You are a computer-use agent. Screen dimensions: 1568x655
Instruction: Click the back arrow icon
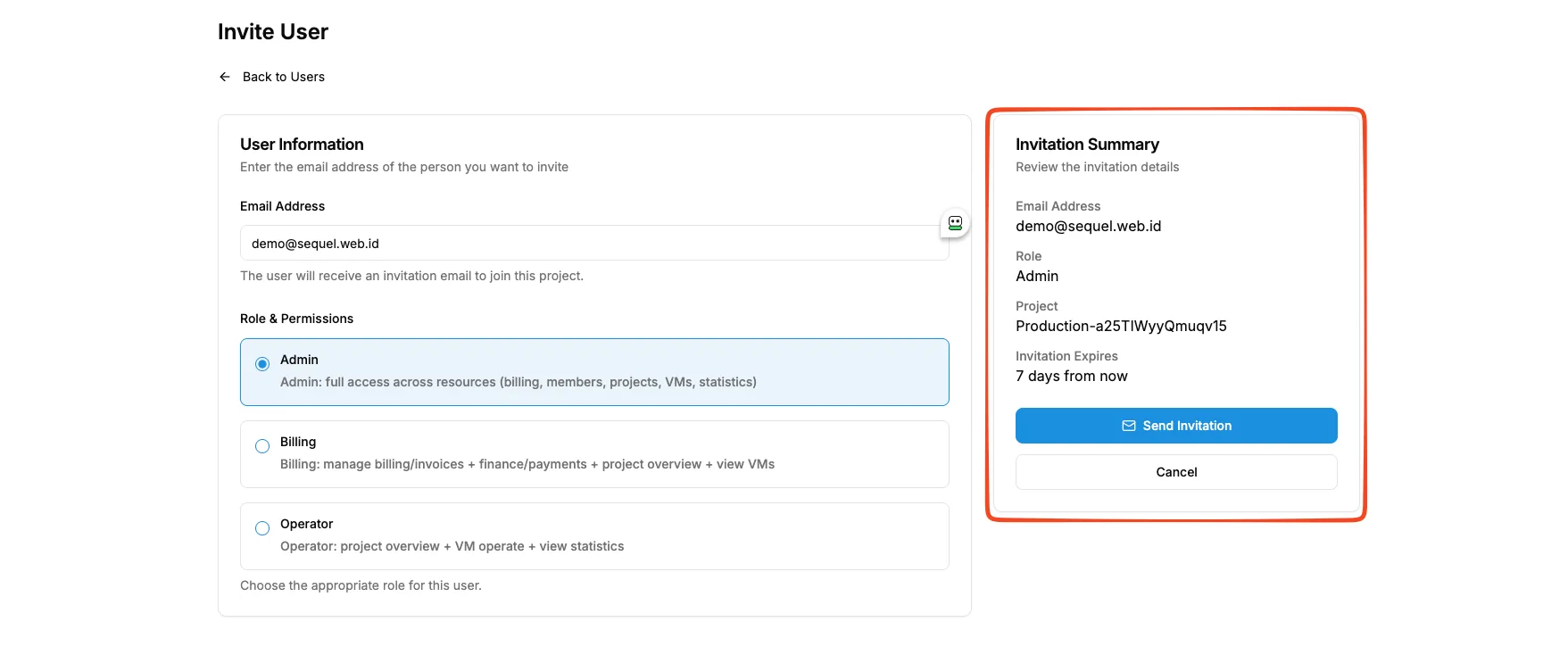point(225,77)
